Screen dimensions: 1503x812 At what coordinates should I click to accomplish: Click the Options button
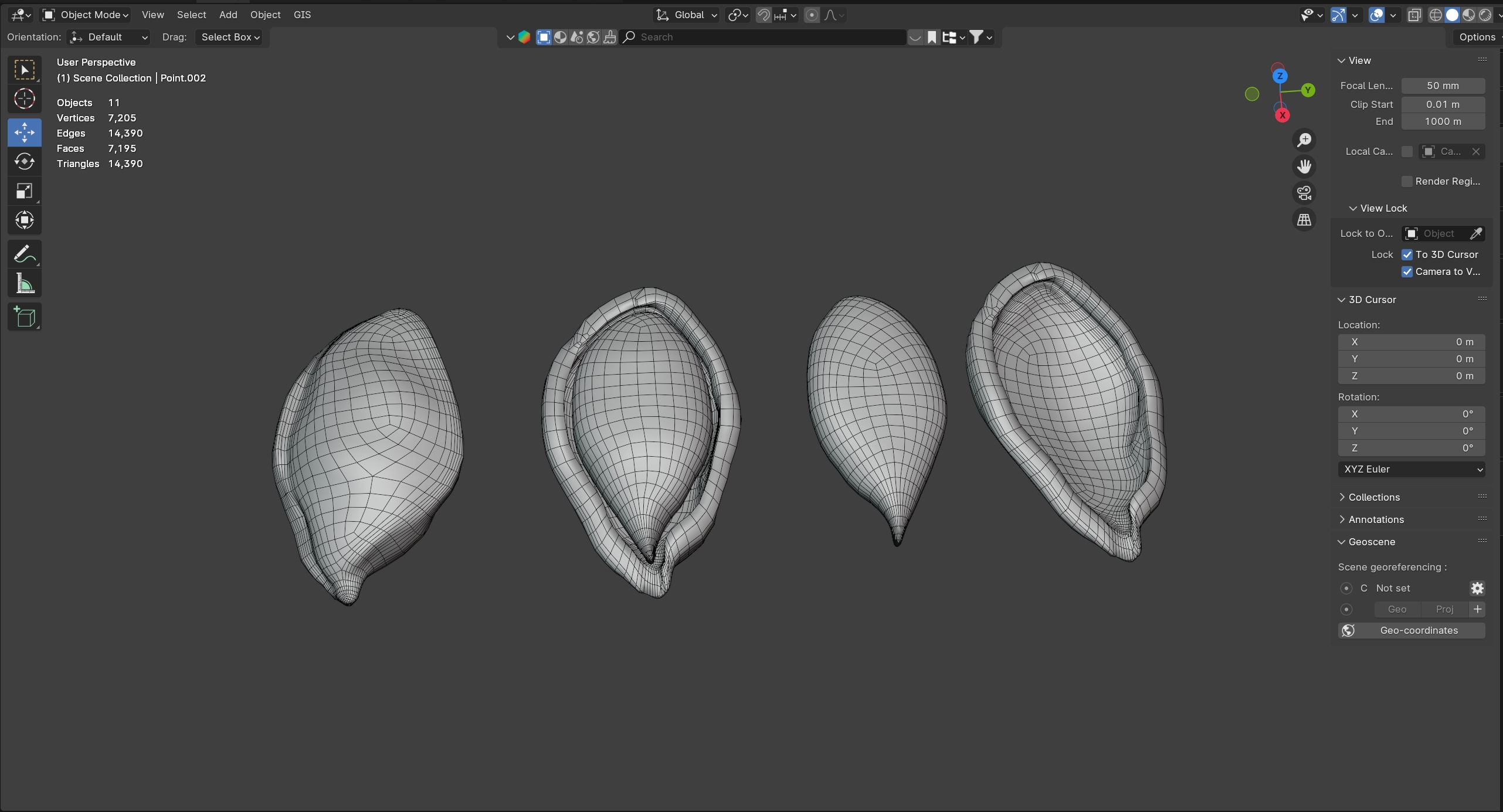[x=1477, y=37]
